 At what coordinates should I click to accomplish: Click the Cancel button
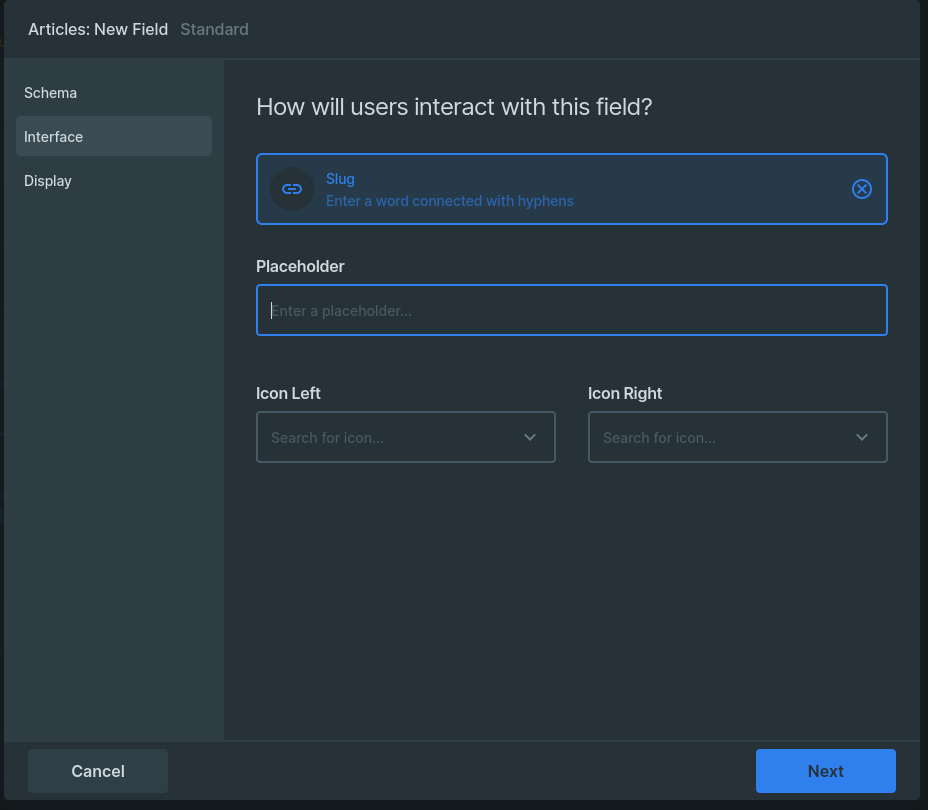pos(97,770)
